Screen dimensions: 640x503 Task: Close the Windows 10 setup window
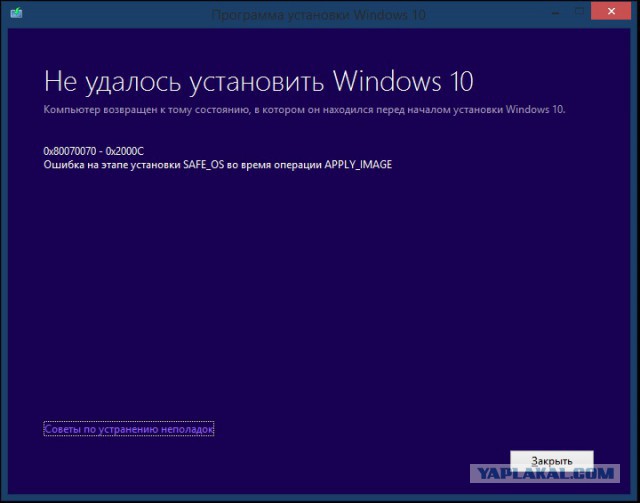tap(611, 12)
